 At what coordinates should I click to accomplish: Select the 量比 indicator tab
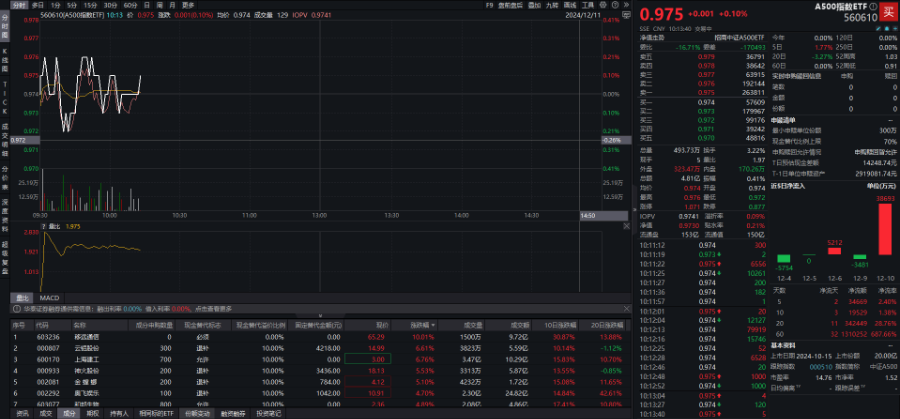pos(21,298)
